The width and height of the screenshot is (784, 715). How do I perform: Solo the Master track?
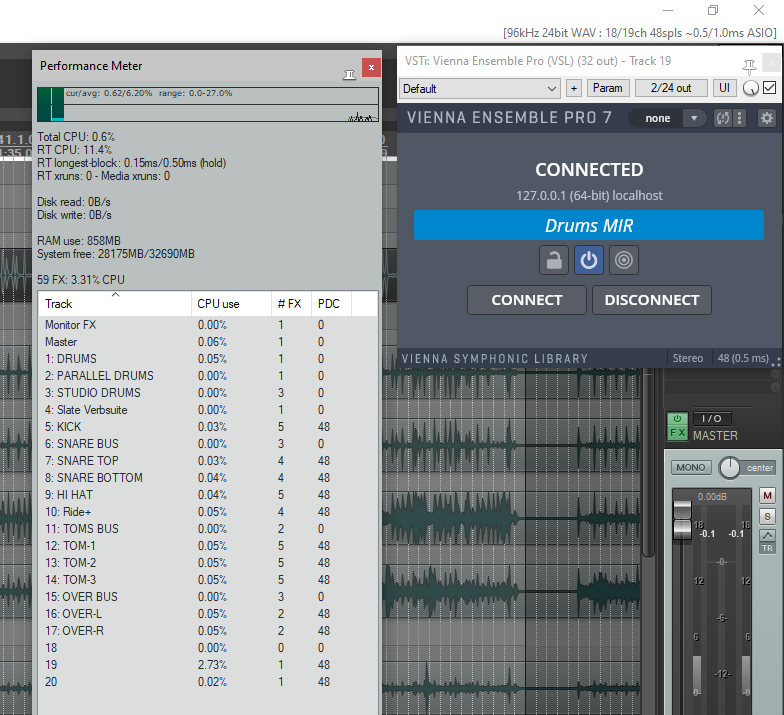click(767, 516)
